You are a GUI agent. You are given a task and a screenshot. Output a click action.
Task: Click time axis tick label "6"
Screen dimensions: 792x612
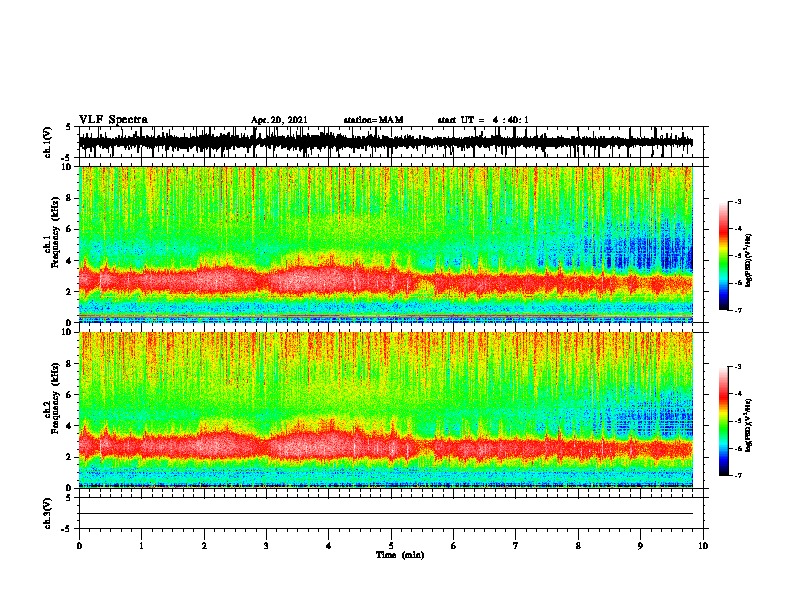coord(454,546)
